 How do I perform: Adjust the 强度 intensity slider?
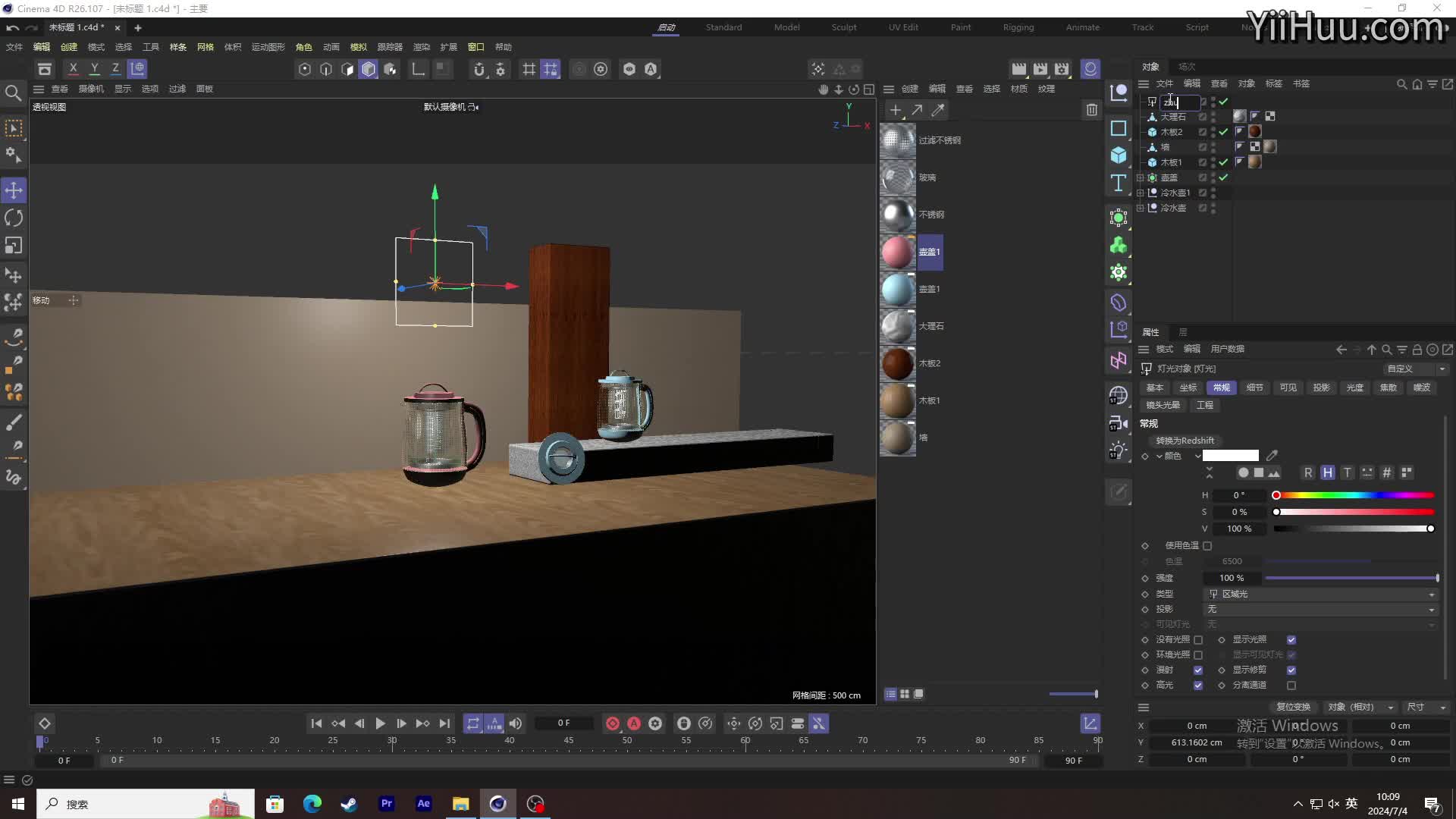(1351, 578)
